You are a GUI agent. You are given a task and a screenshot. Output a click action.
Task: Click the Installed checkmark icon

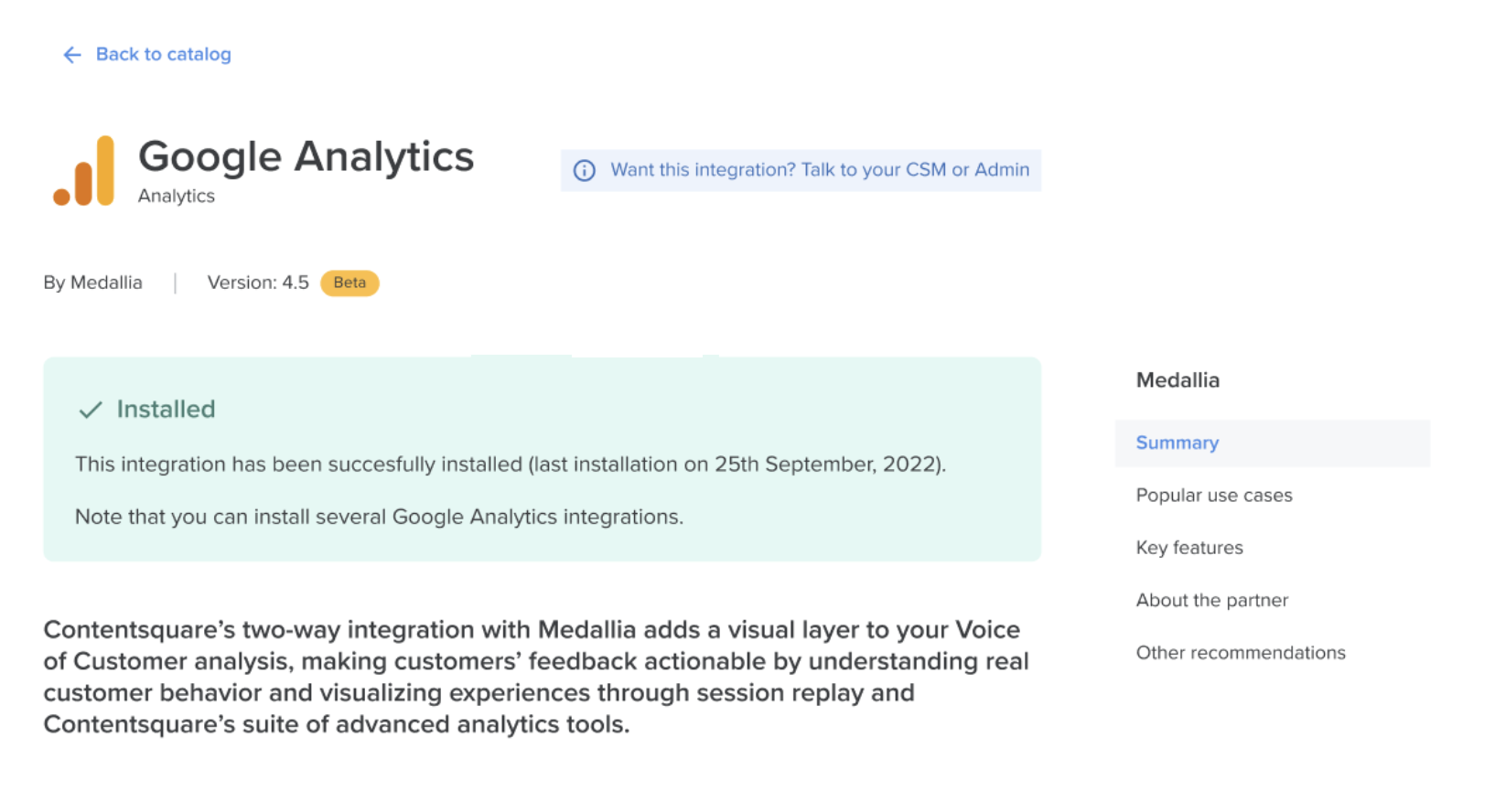pos(90,410)
